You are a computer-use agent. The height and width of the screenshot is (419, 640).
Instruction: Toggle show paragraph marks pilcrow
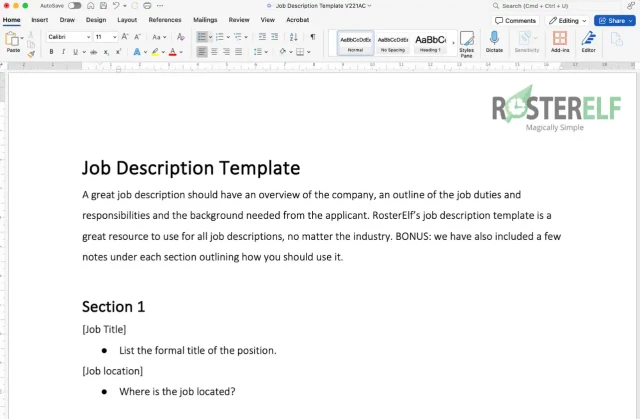click(x=313, y=37)
